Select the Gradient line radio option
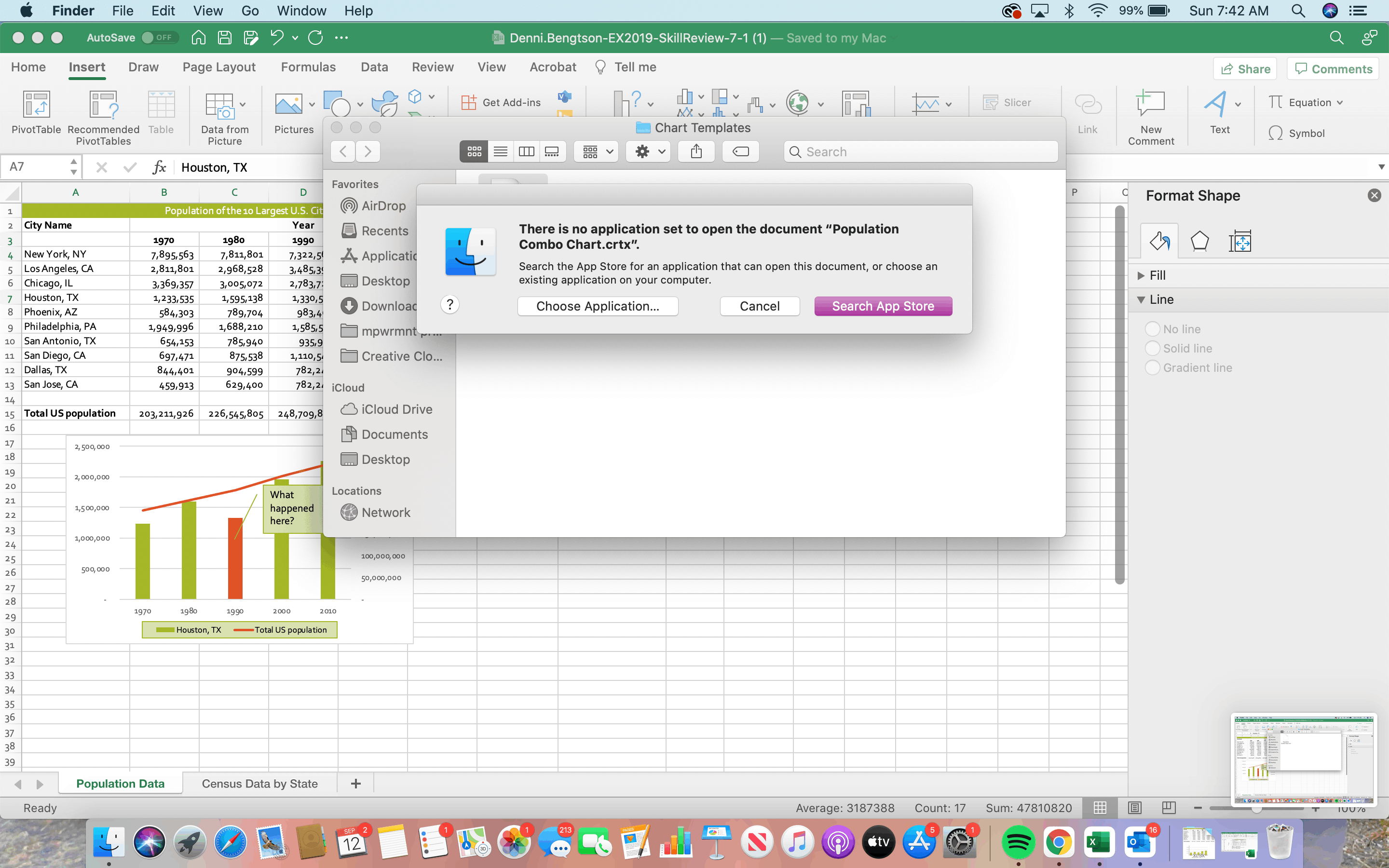This screenshot has height=868, width=1389. point(1153,368)
